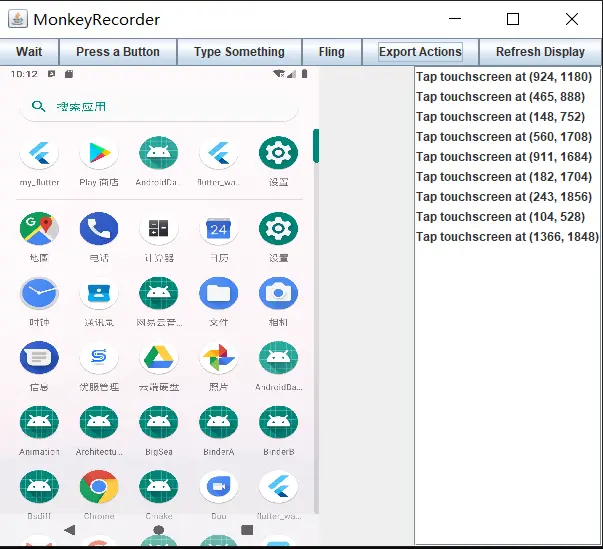Screen dimensions: 603x549
Task: Open the Google Drive app icon
Action: 159,358
